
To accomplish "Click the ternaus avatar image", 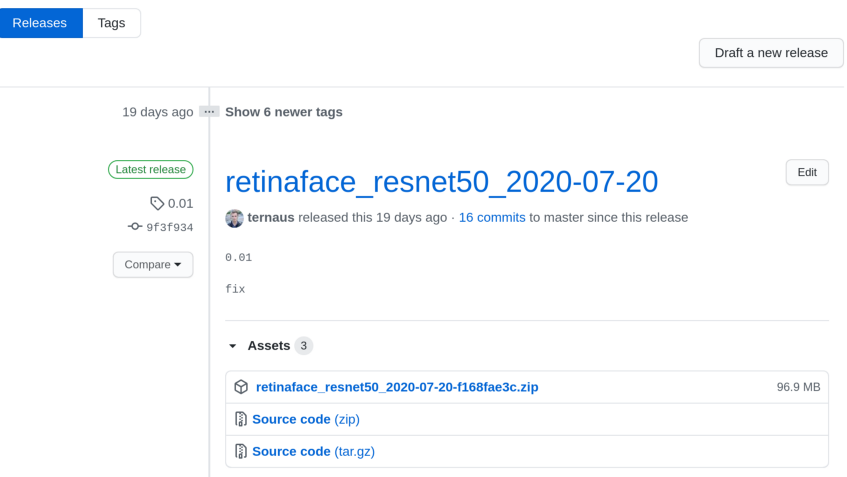I will click(235, 218).
